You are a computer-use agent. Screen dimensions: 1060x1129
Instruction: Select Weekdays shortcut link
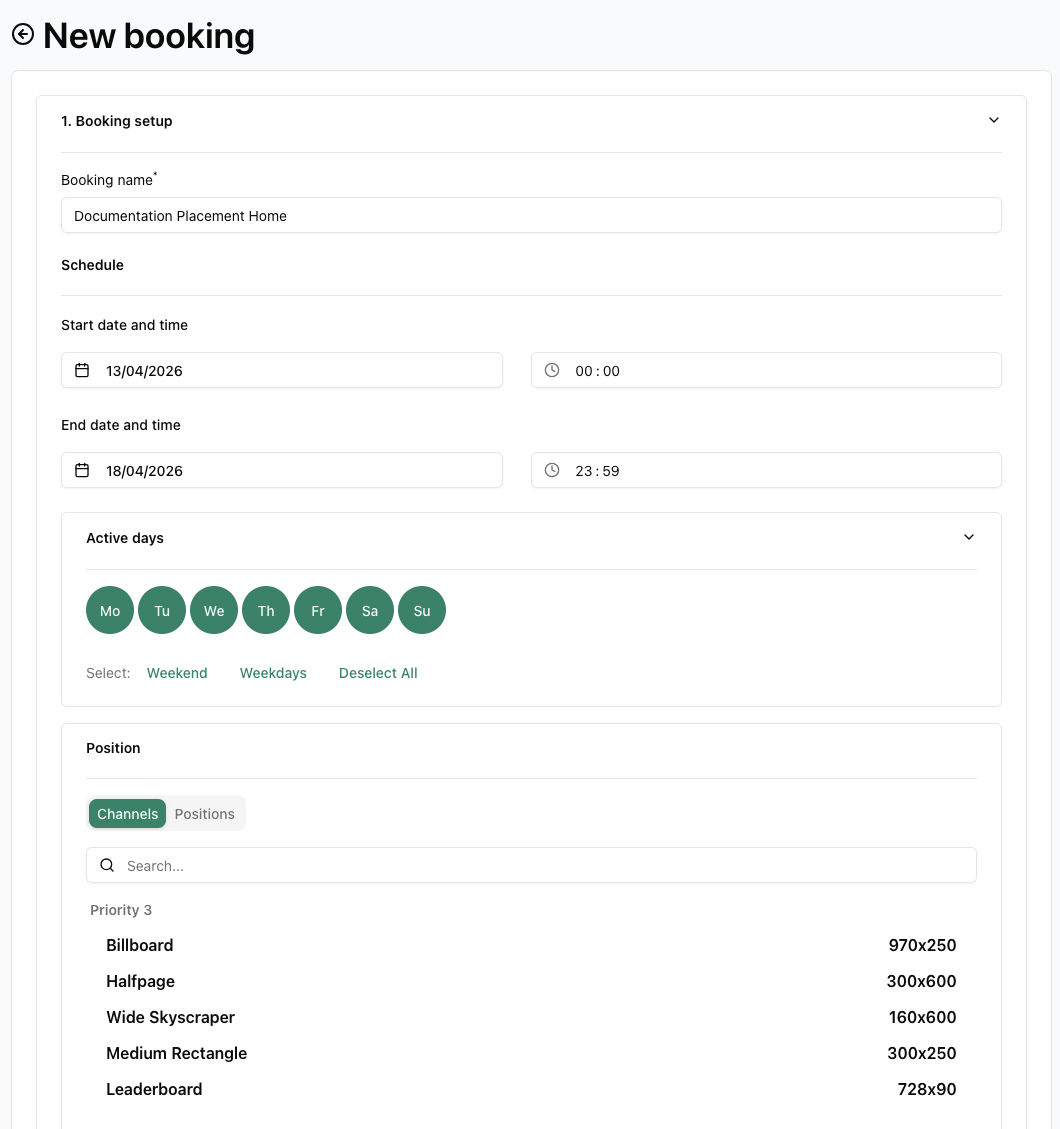pos(273,673)
